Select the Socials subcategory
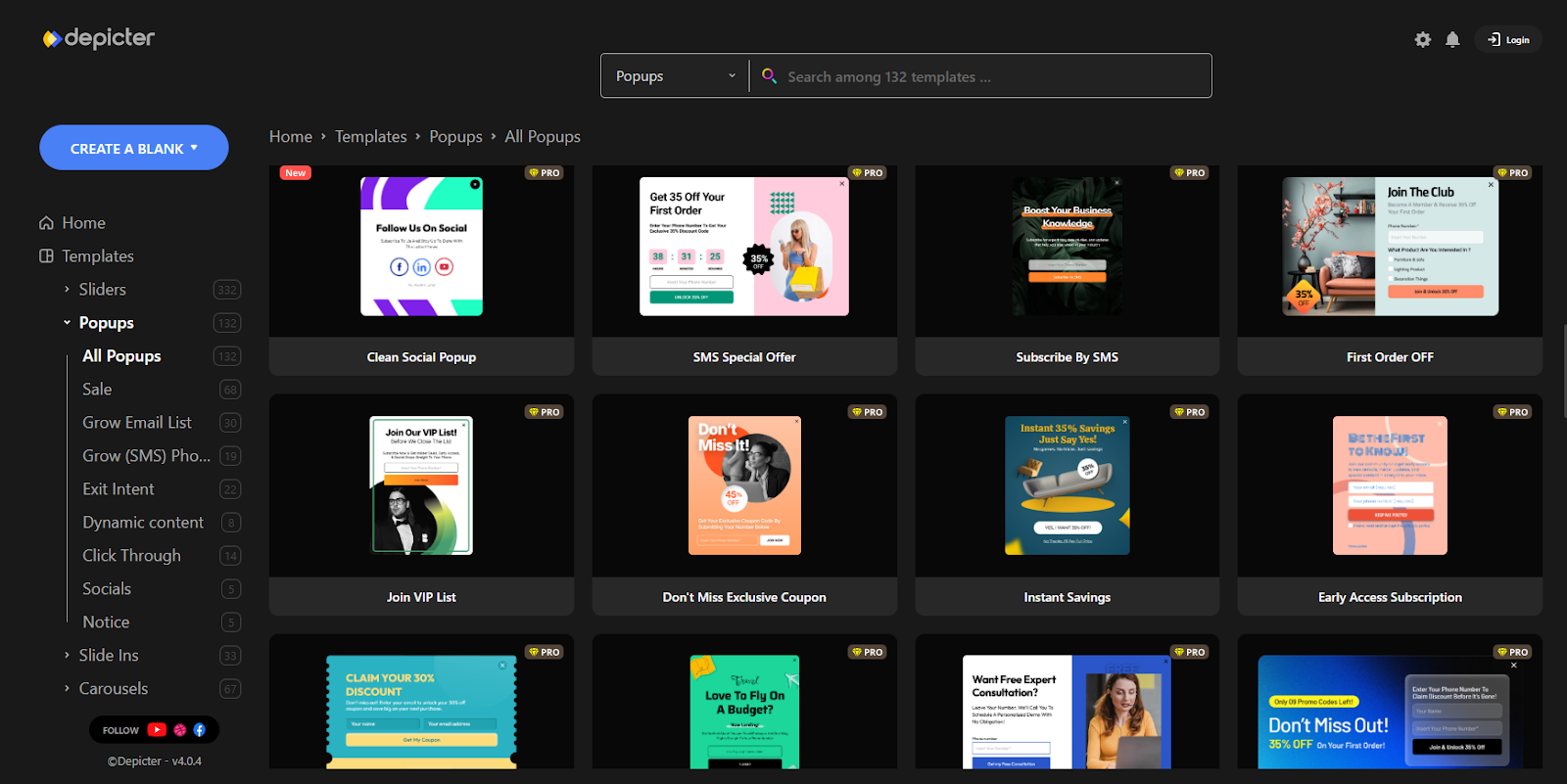The width and height of the screenshot is (1567, 784). coord(107,588)
